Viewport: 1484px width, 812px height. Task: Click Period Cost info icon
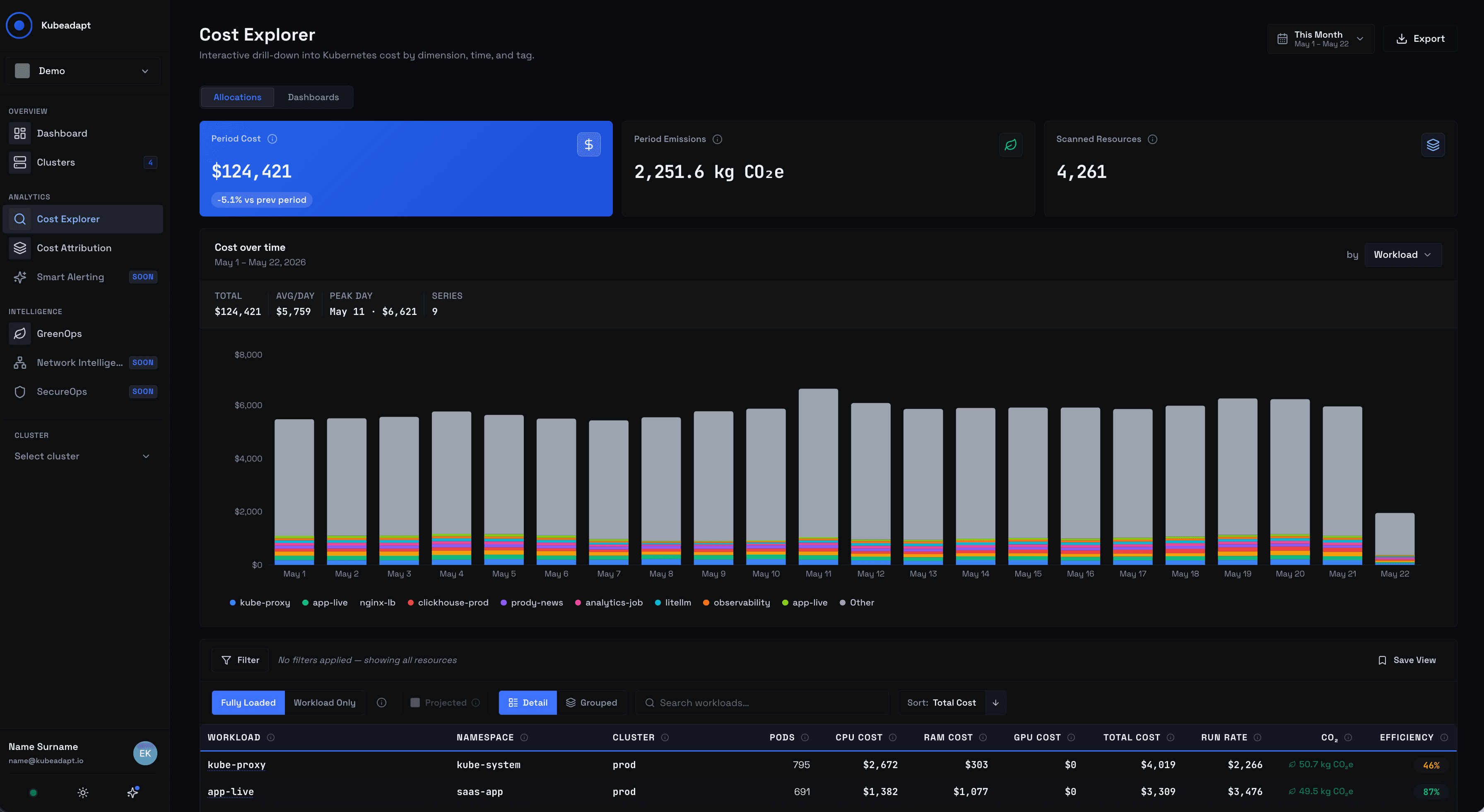272,139
